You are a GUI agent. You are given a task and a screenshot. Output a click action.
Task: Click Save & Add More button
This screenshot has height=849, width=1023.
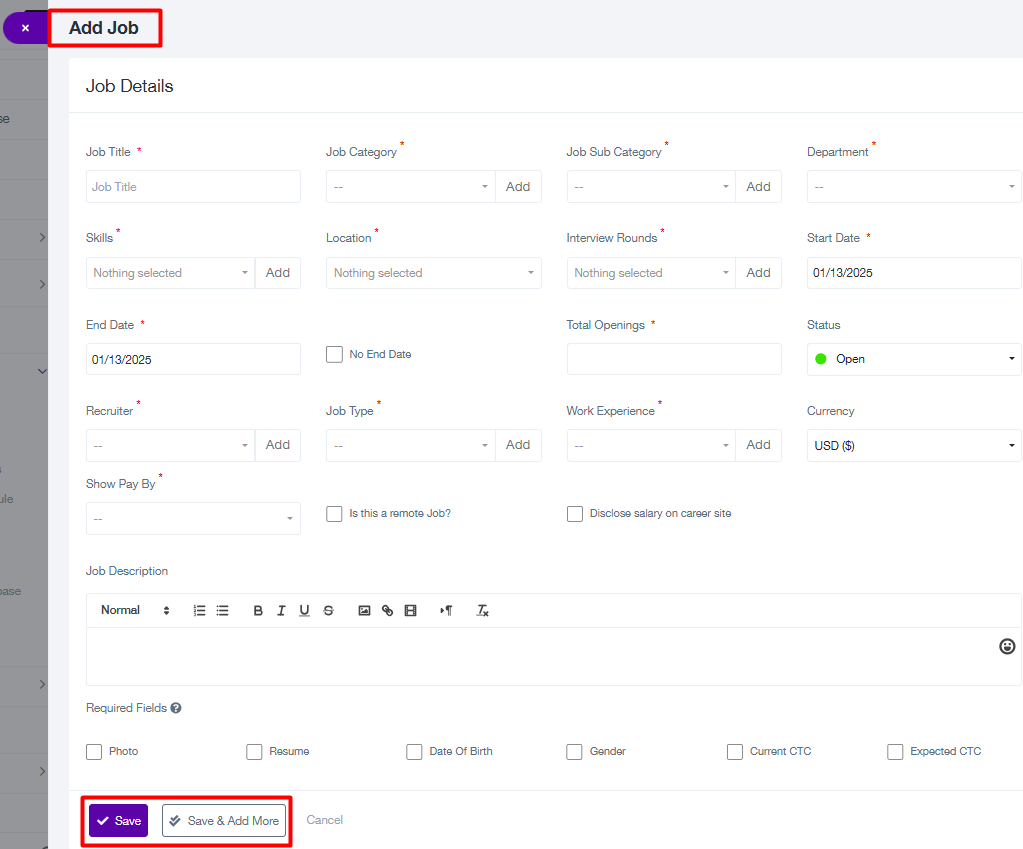[x=224, y=821]
